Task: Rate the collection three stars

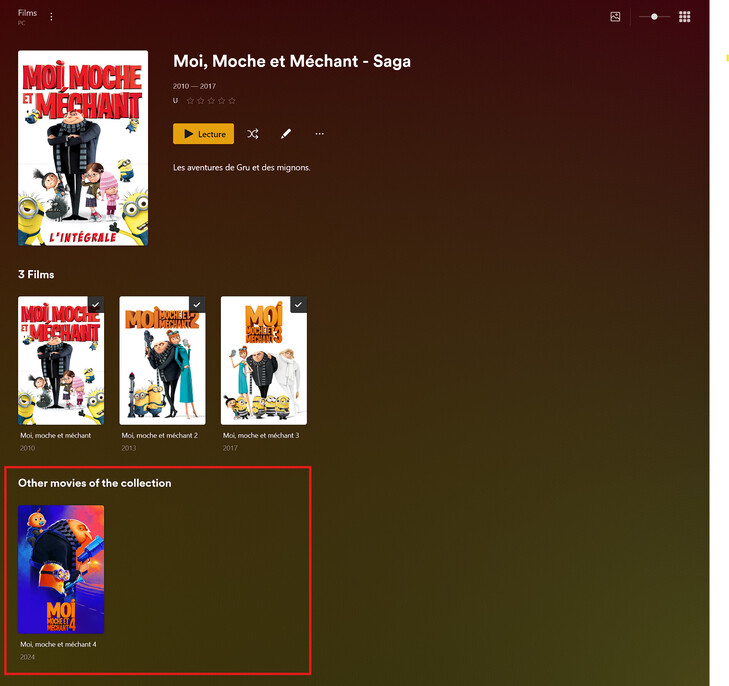Action: (x=211, y=101)
